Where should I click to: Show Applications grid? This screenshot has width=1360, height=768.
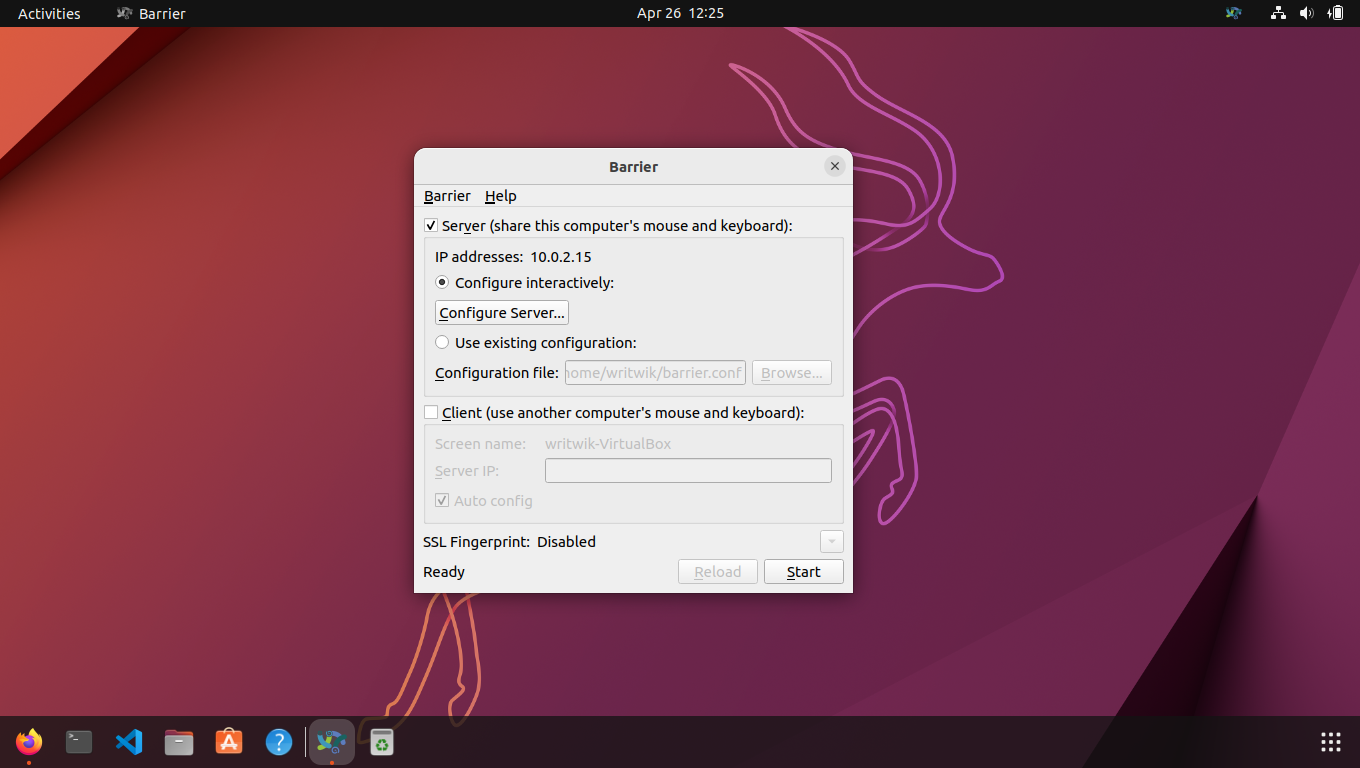(x=1330, y=742)
